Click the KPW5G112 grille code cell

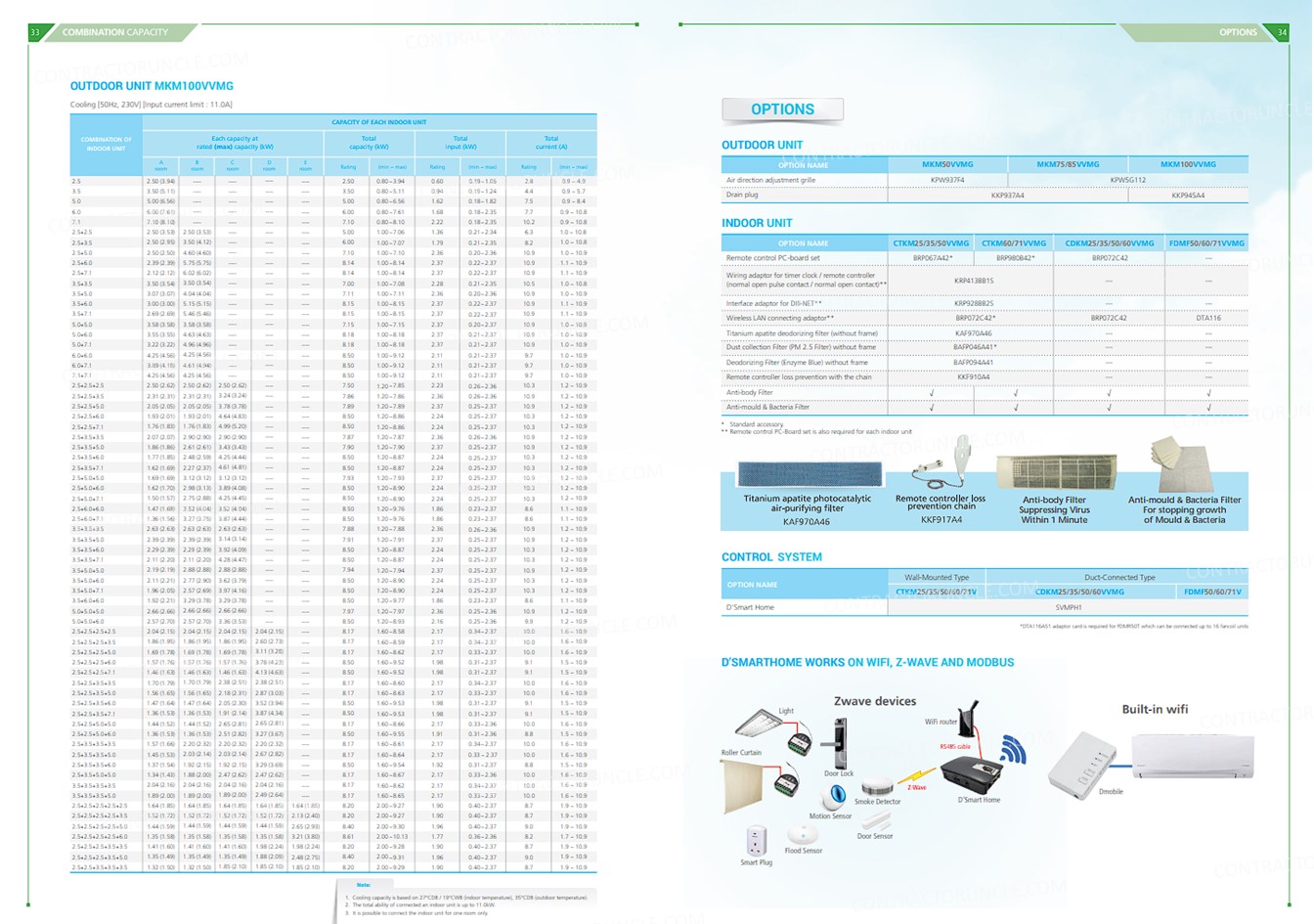tap(1127, 180)
